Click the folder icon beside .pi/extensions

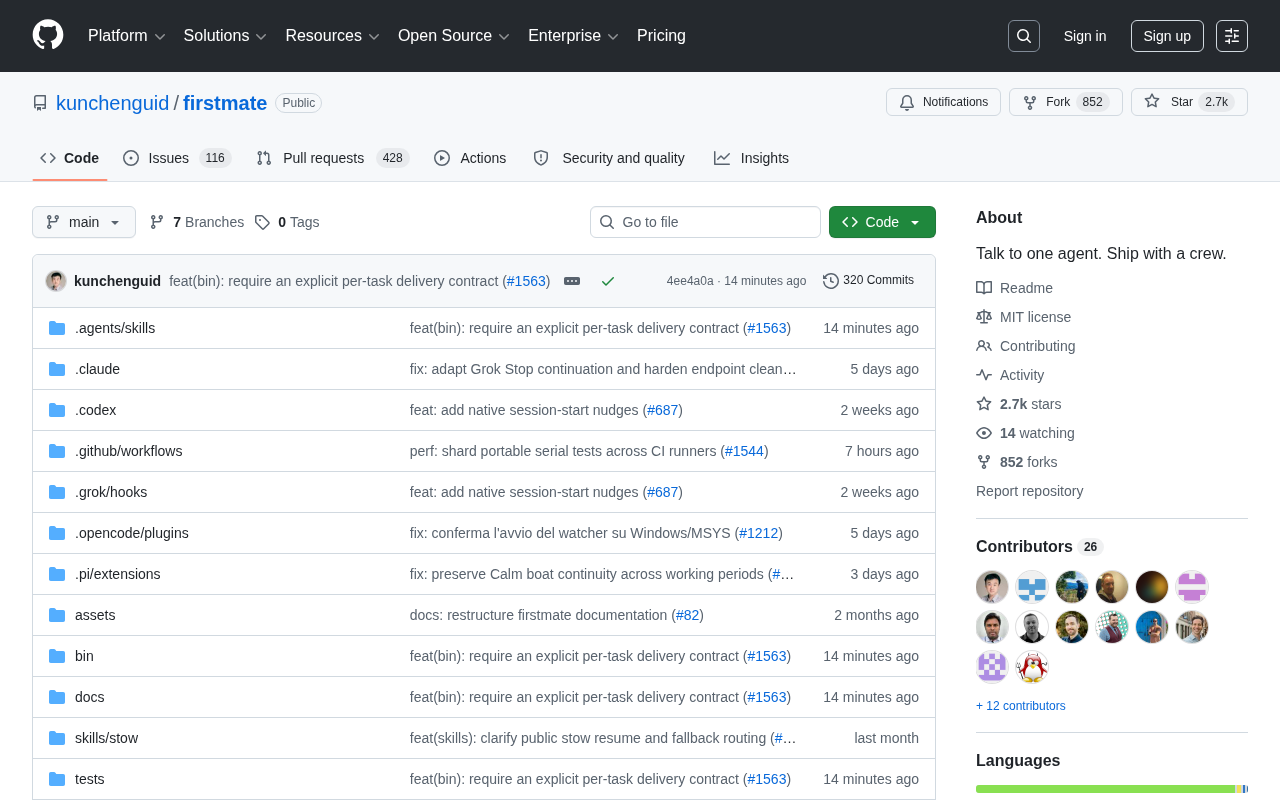tap(57, 574)
